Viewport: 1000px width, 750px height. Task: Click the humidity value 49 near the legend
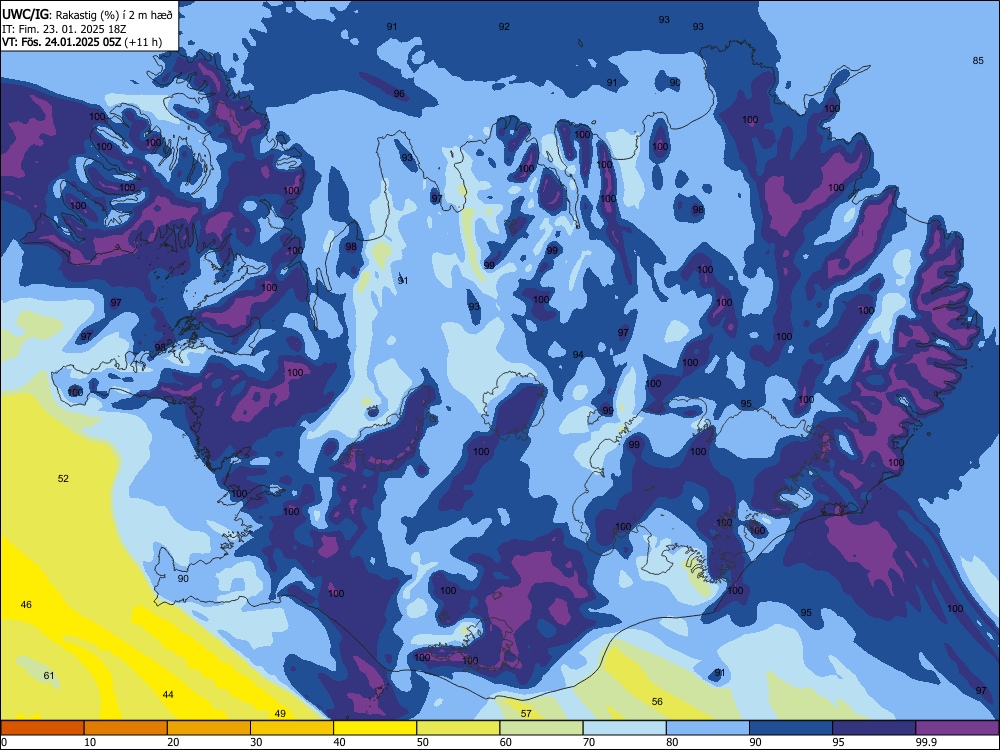point(280,714)
